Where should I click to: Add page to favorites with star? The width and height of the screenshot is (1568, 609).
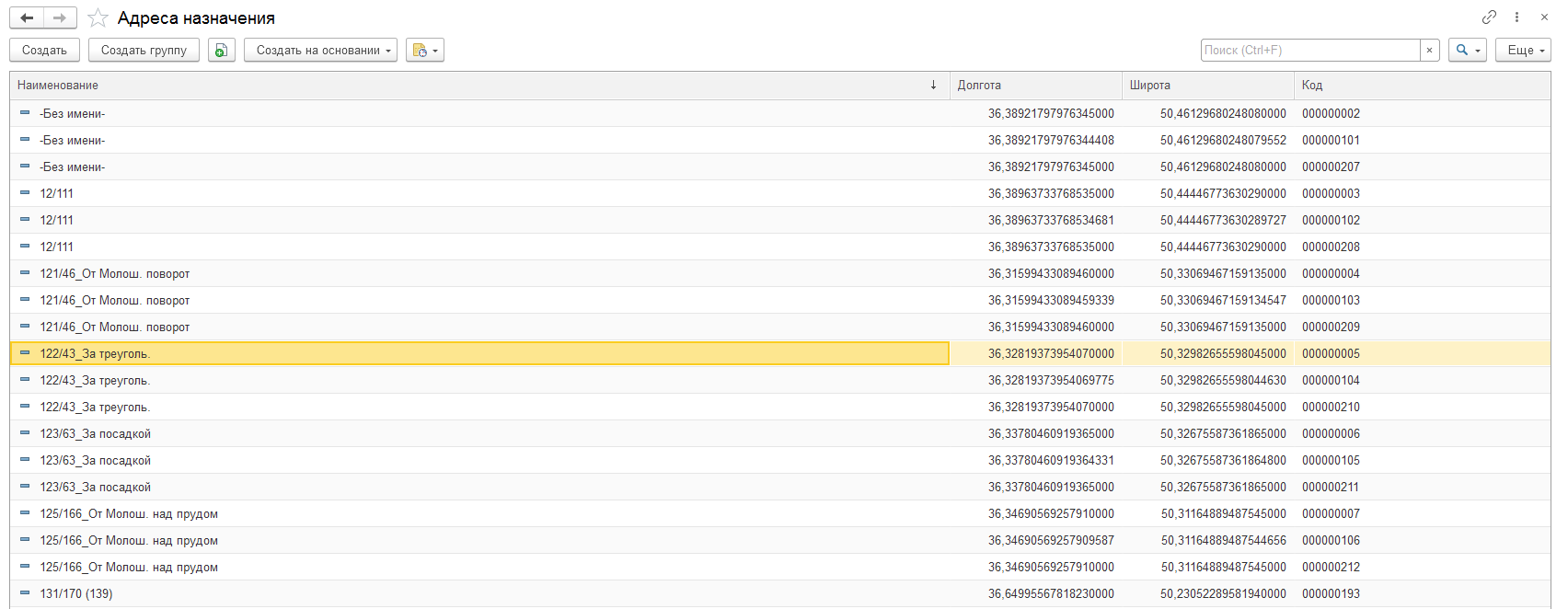(98, 18)
